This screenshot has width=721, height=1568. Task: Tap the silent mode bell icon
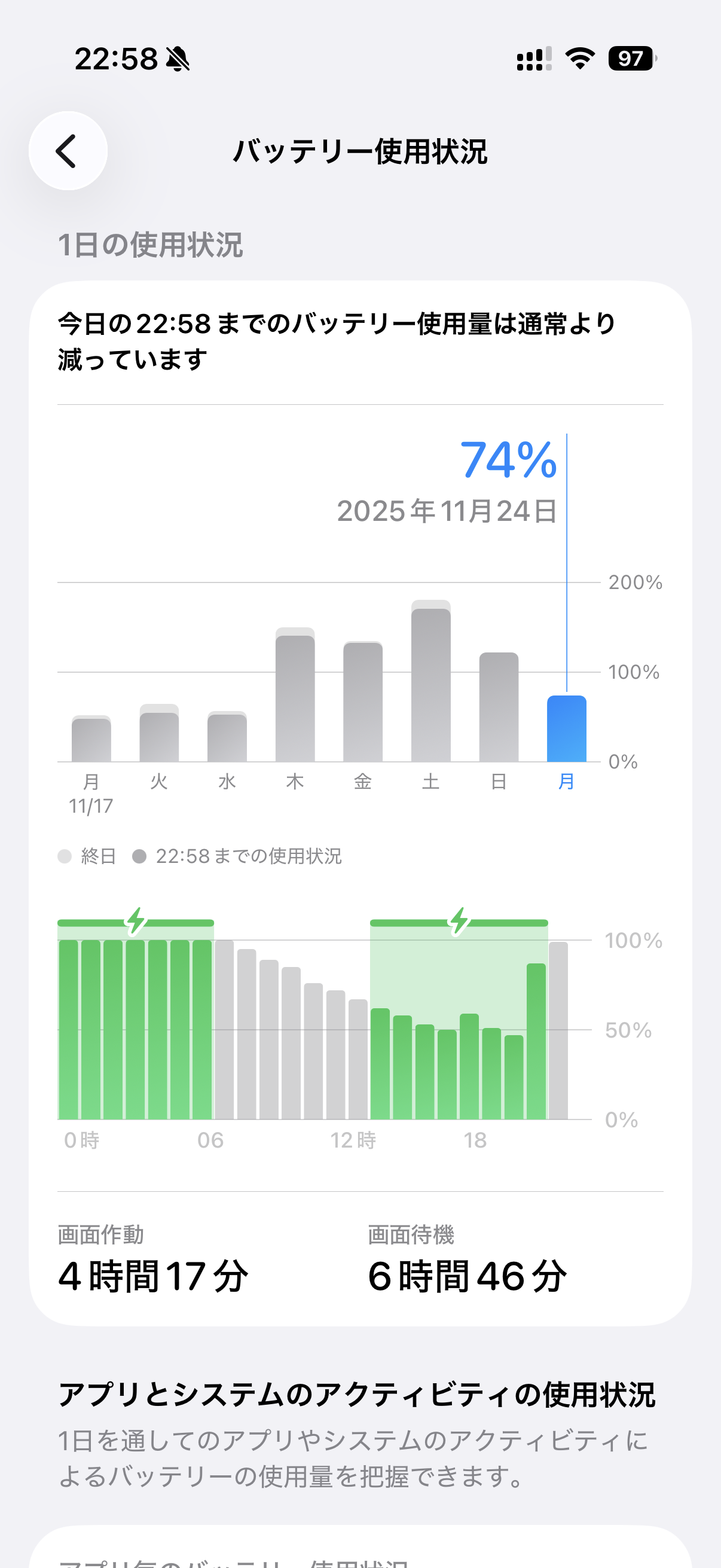pyautogui.click(x=178, y=60)
